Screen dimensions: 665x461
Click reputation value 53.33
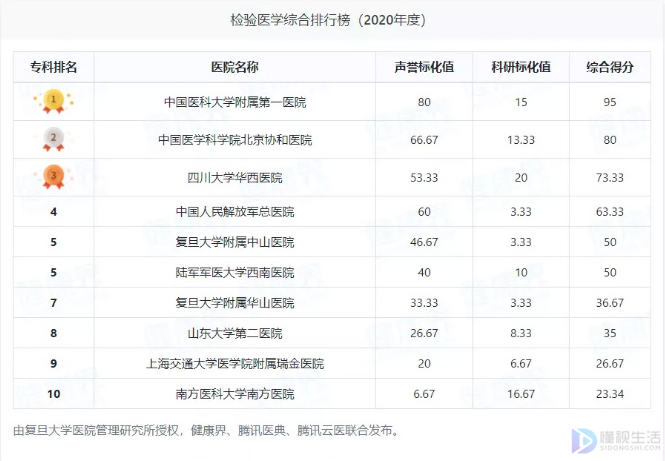point(424,178)
